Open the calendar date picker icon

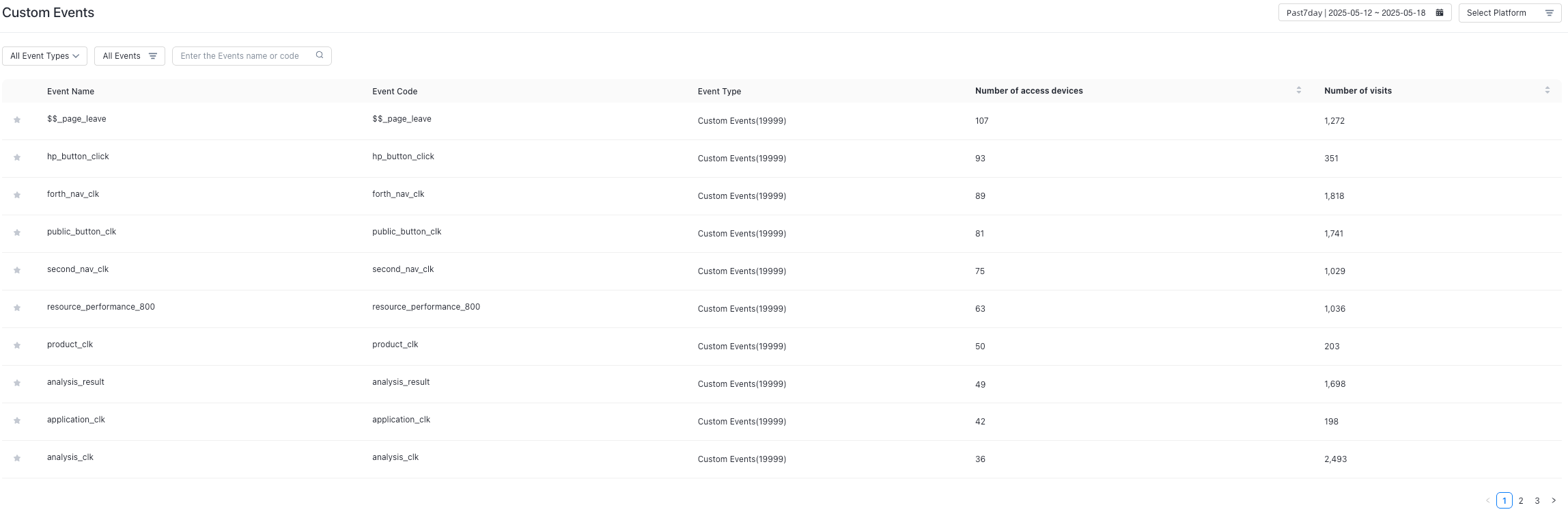click(x=1440, y=13)
